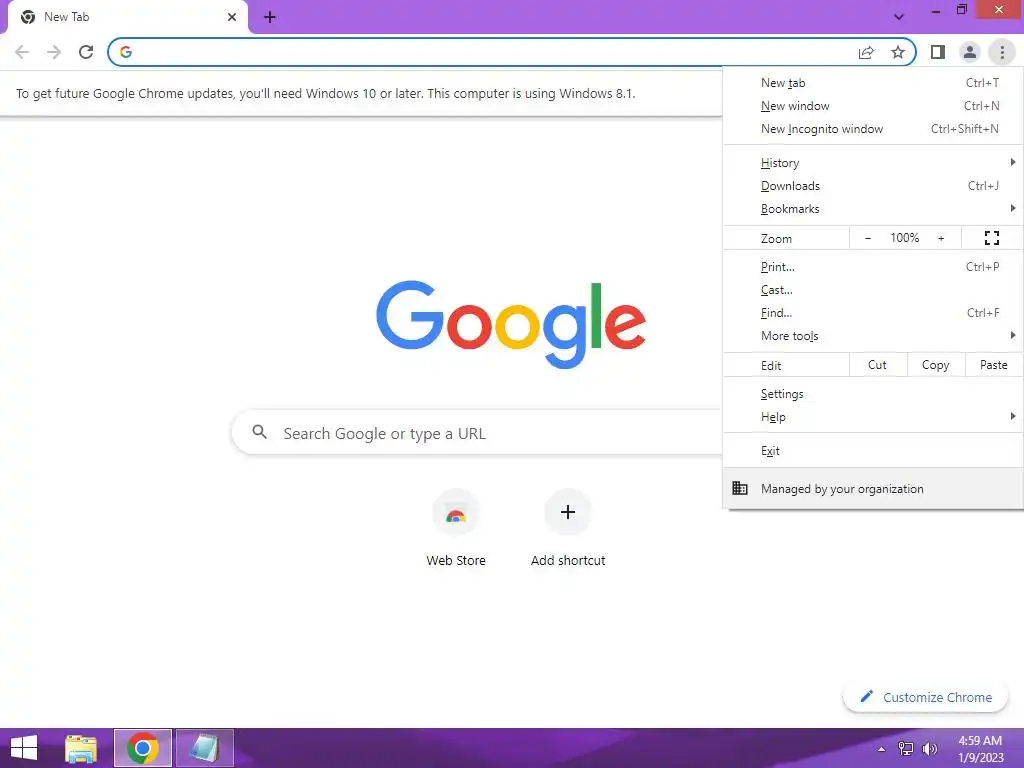
Task: Open a new tab with the plus button
Action: pyautogui.click(x=270, y=18)
